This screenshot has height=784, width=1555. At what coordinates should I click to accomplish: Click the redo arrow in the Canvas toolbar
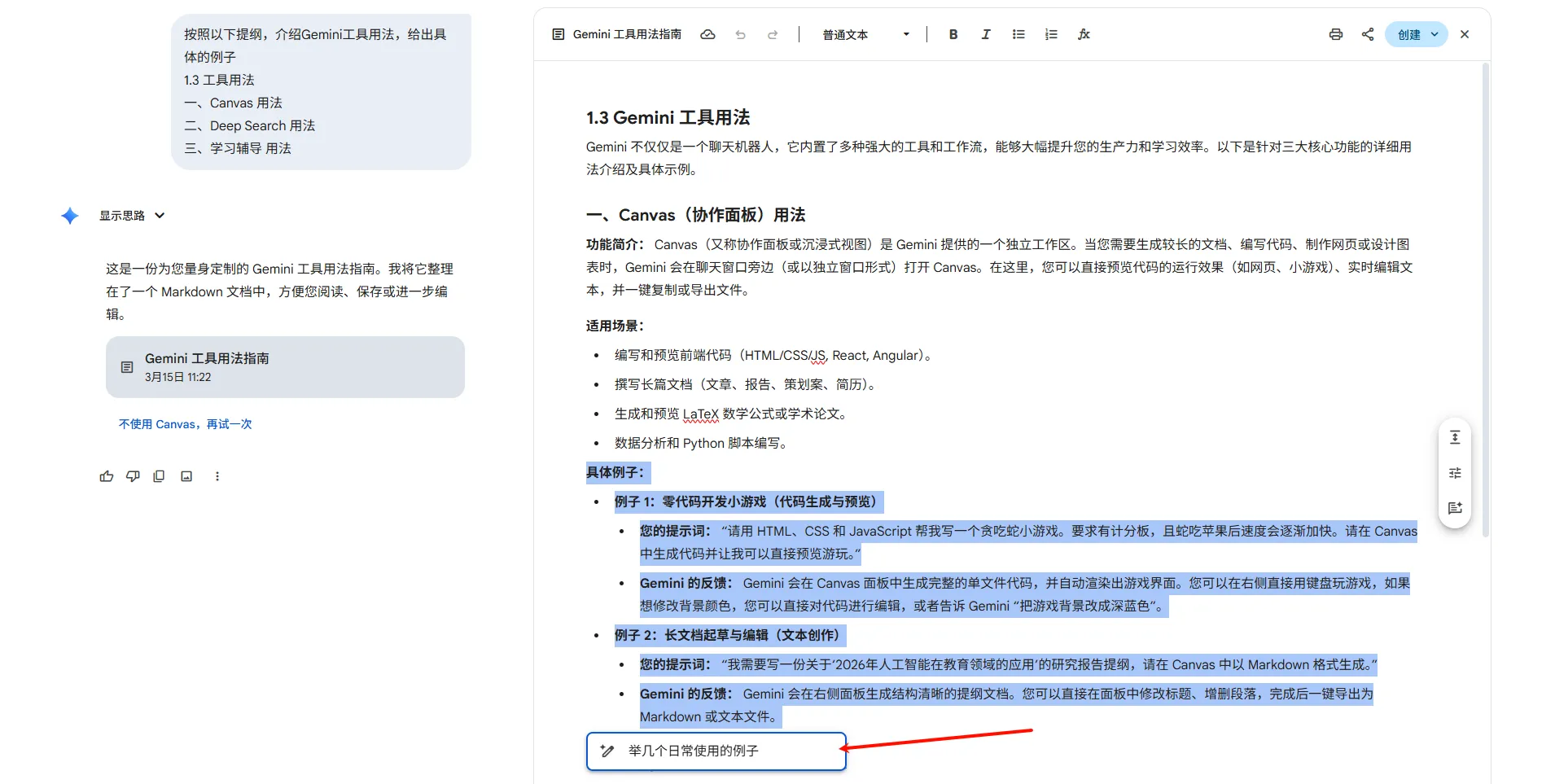click(x=773, y=35)
